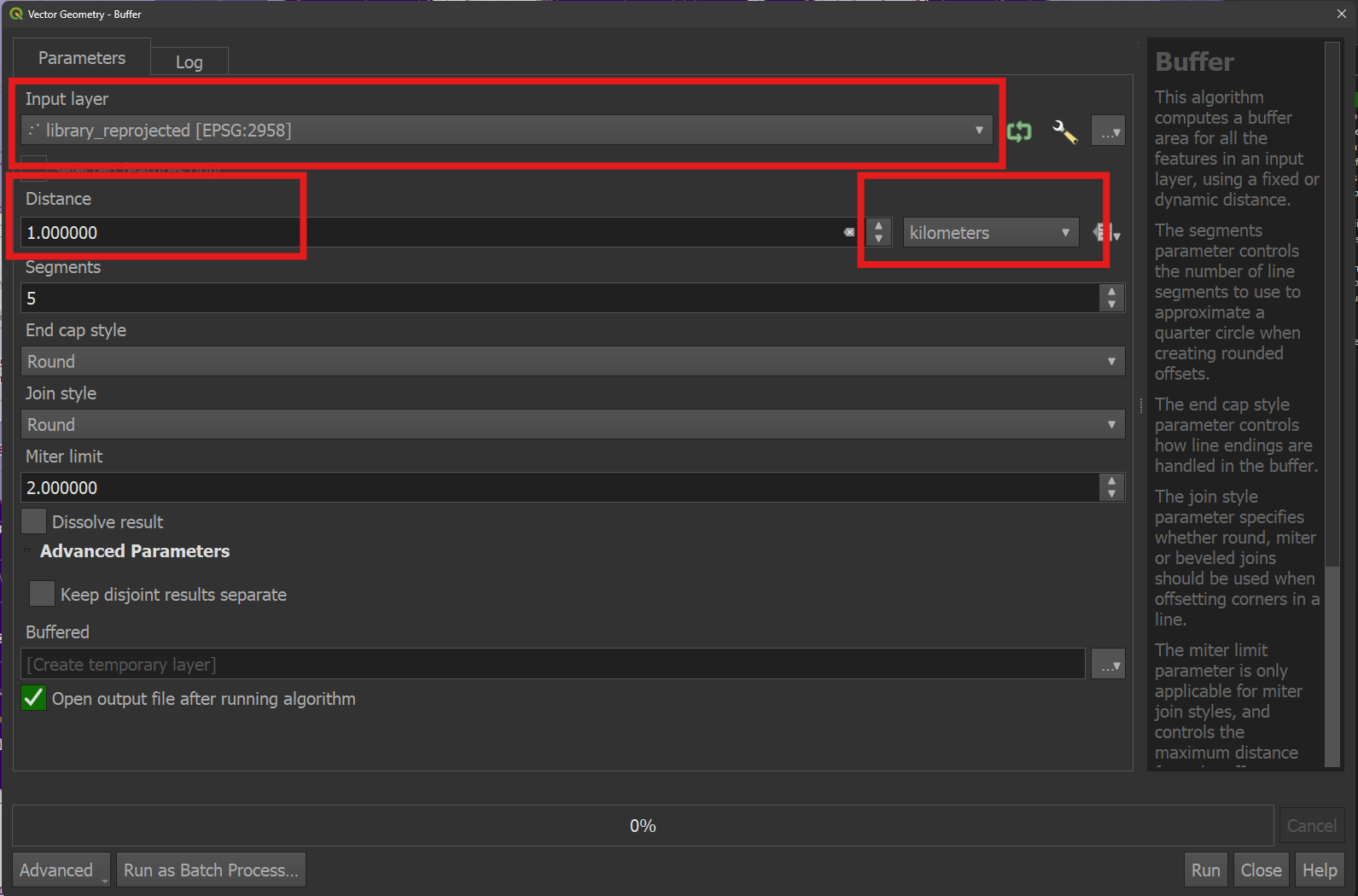Open the Advanced button menu

coord(61,870)
